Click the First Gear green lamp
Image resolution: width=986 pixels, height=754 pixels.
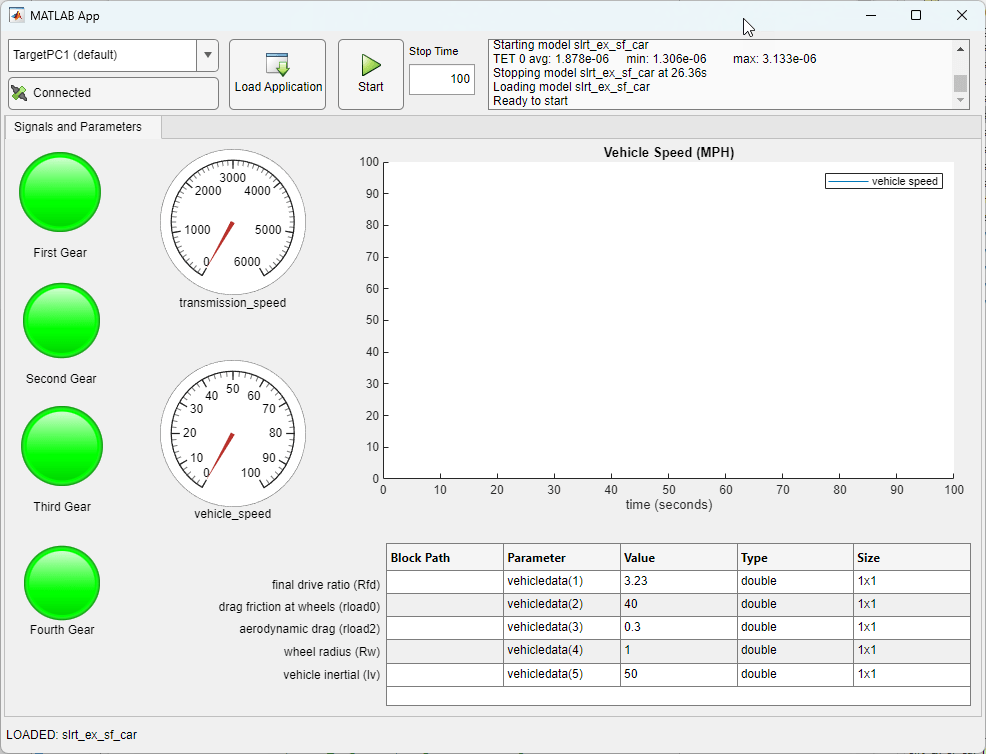[x=60, y=192]
